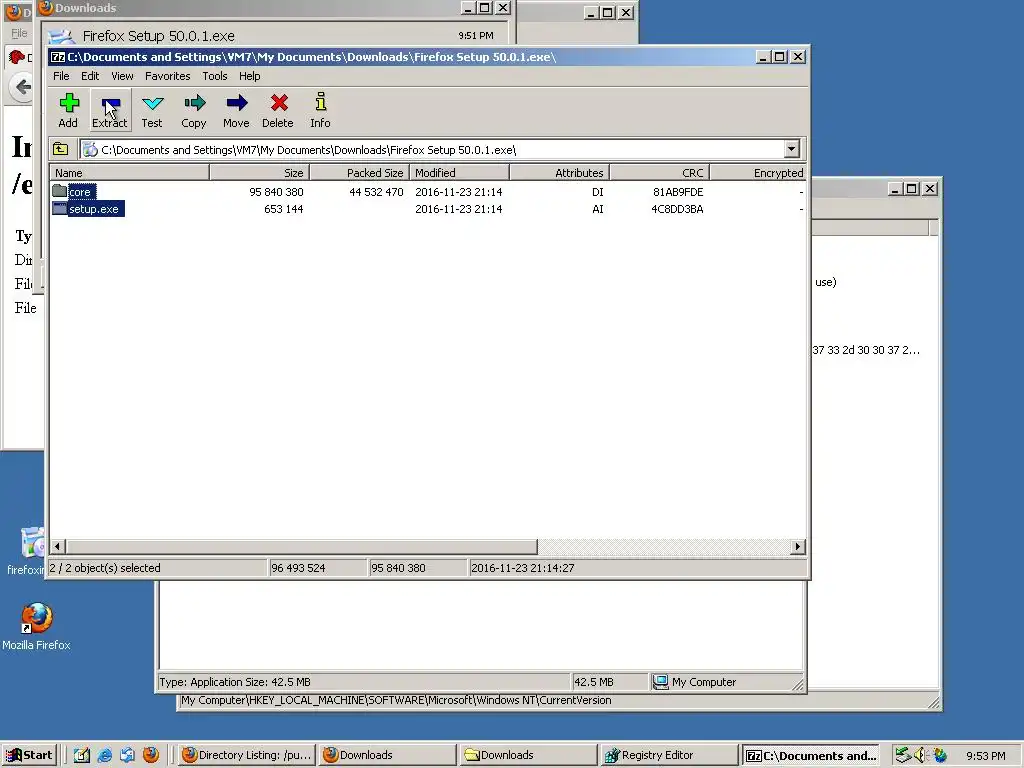Sort by the Attributes column header

point(559,172)
